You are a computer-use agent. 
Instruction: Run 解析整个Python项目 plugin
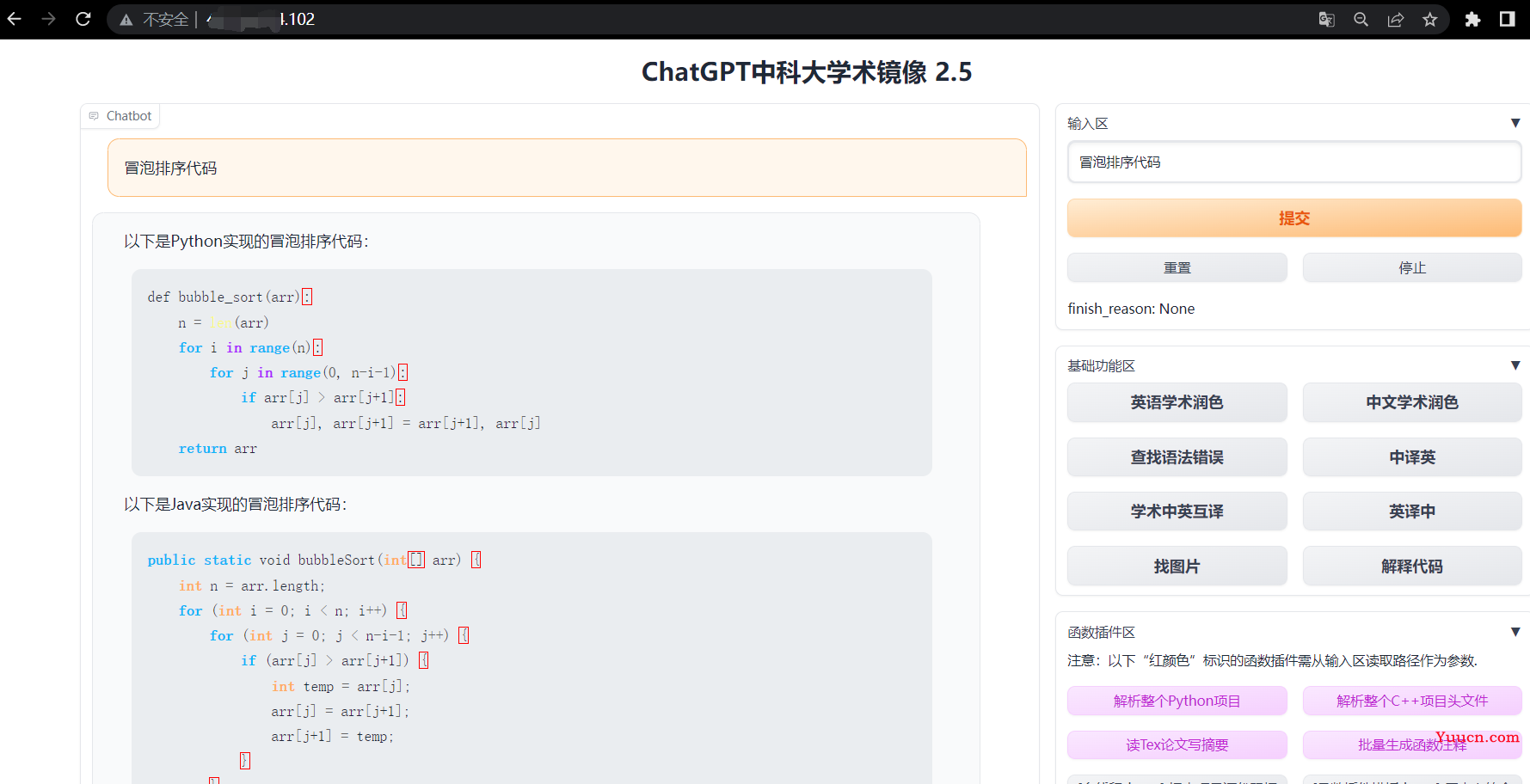click(1177, 701)
